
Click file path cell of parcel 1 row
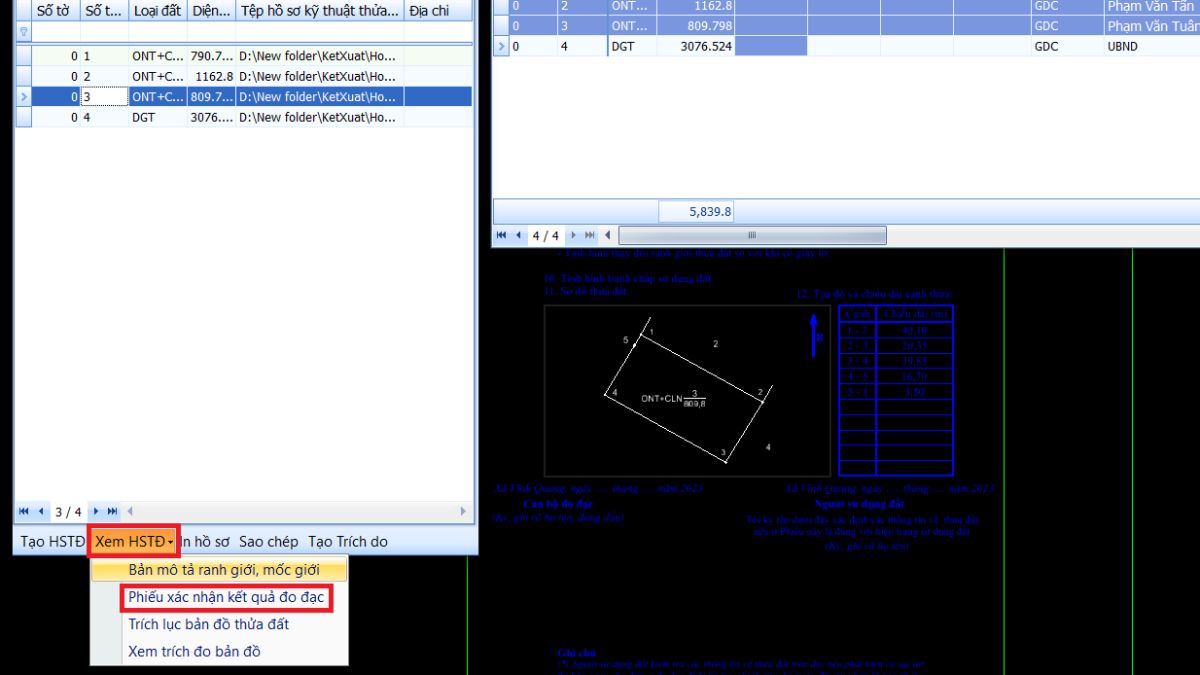(320, 57)
